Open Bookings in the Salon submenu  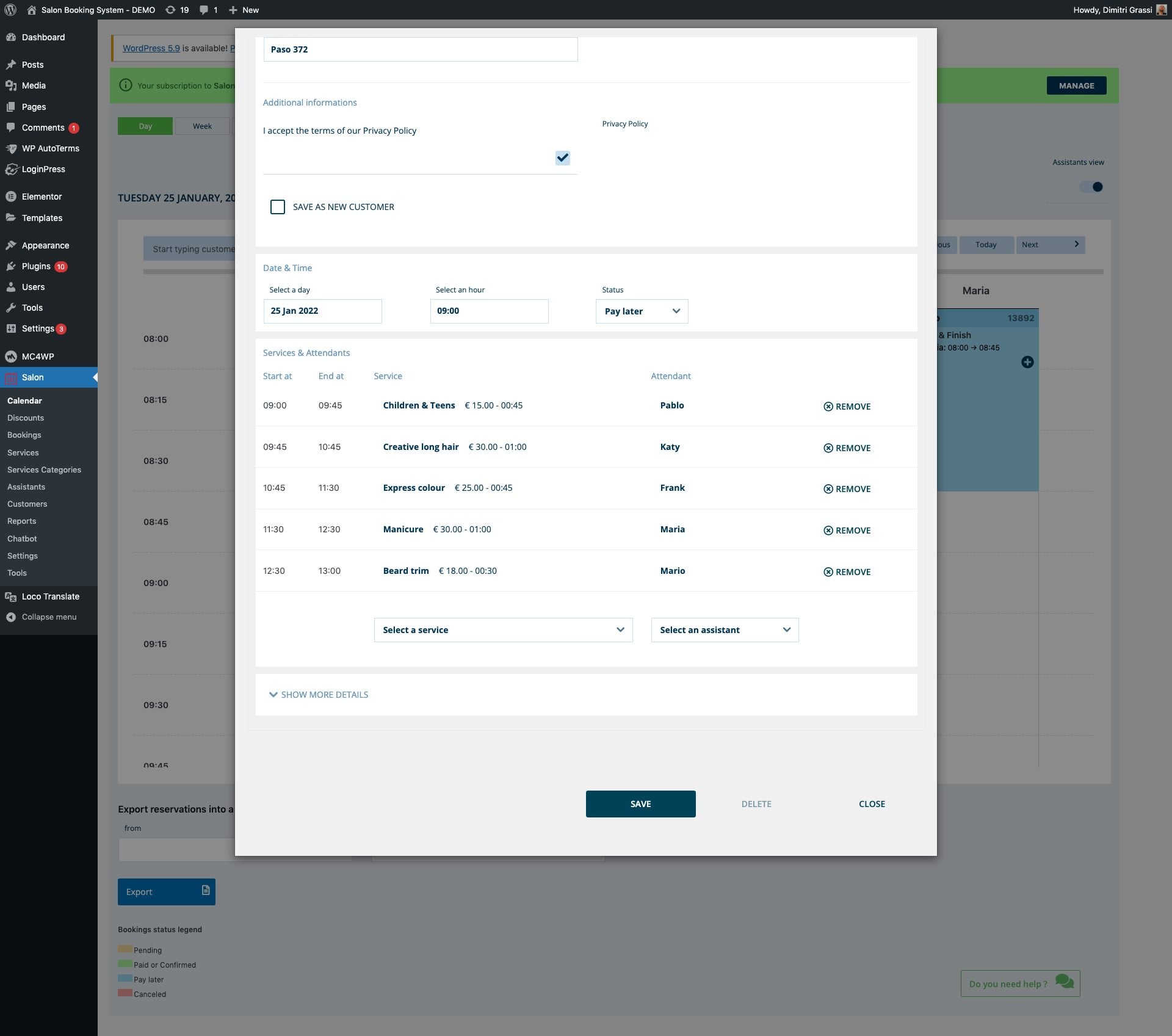(24, 435)
